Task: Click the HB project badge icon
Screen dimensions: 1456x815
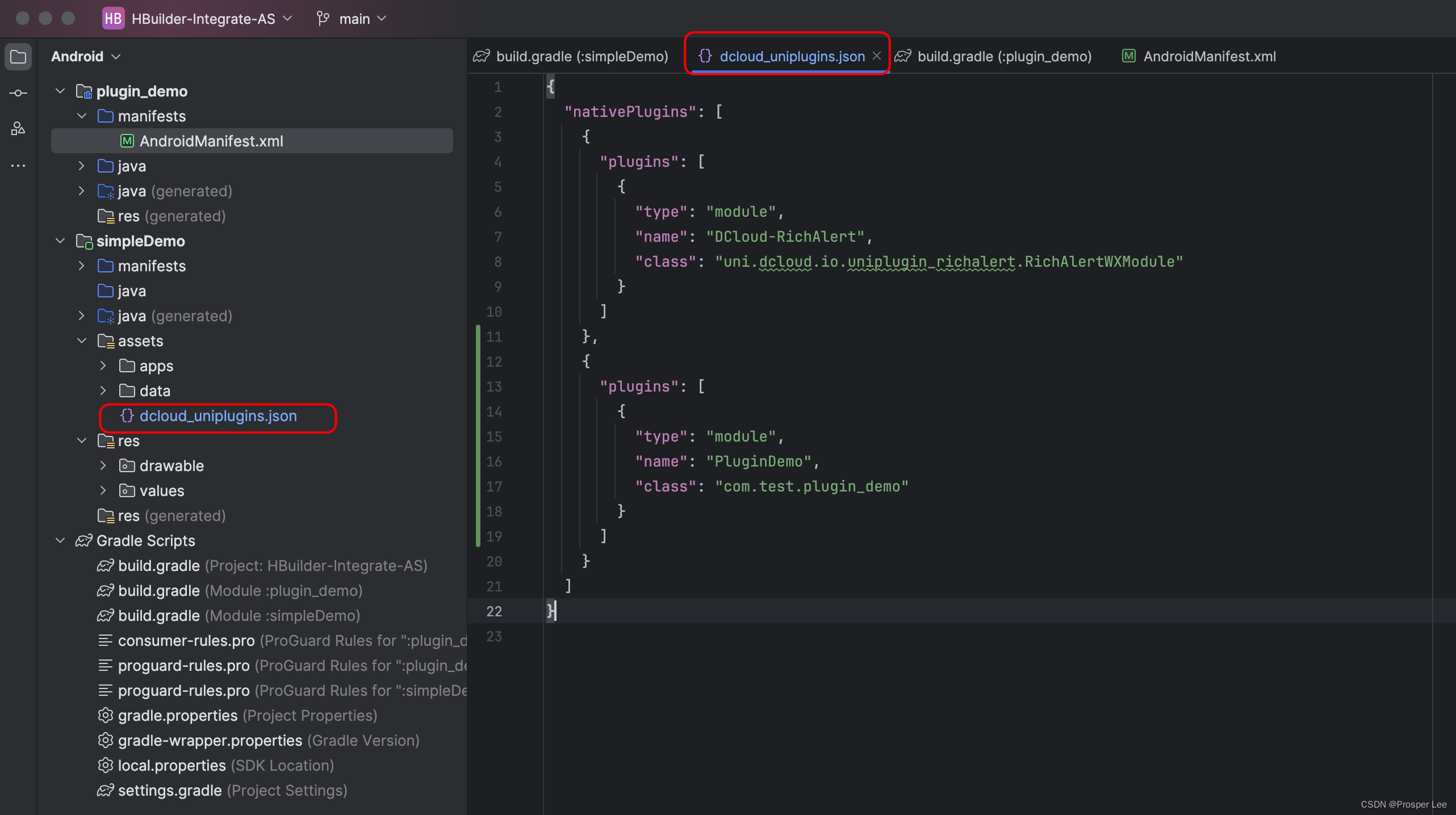Action: click(x=113, y=19)
